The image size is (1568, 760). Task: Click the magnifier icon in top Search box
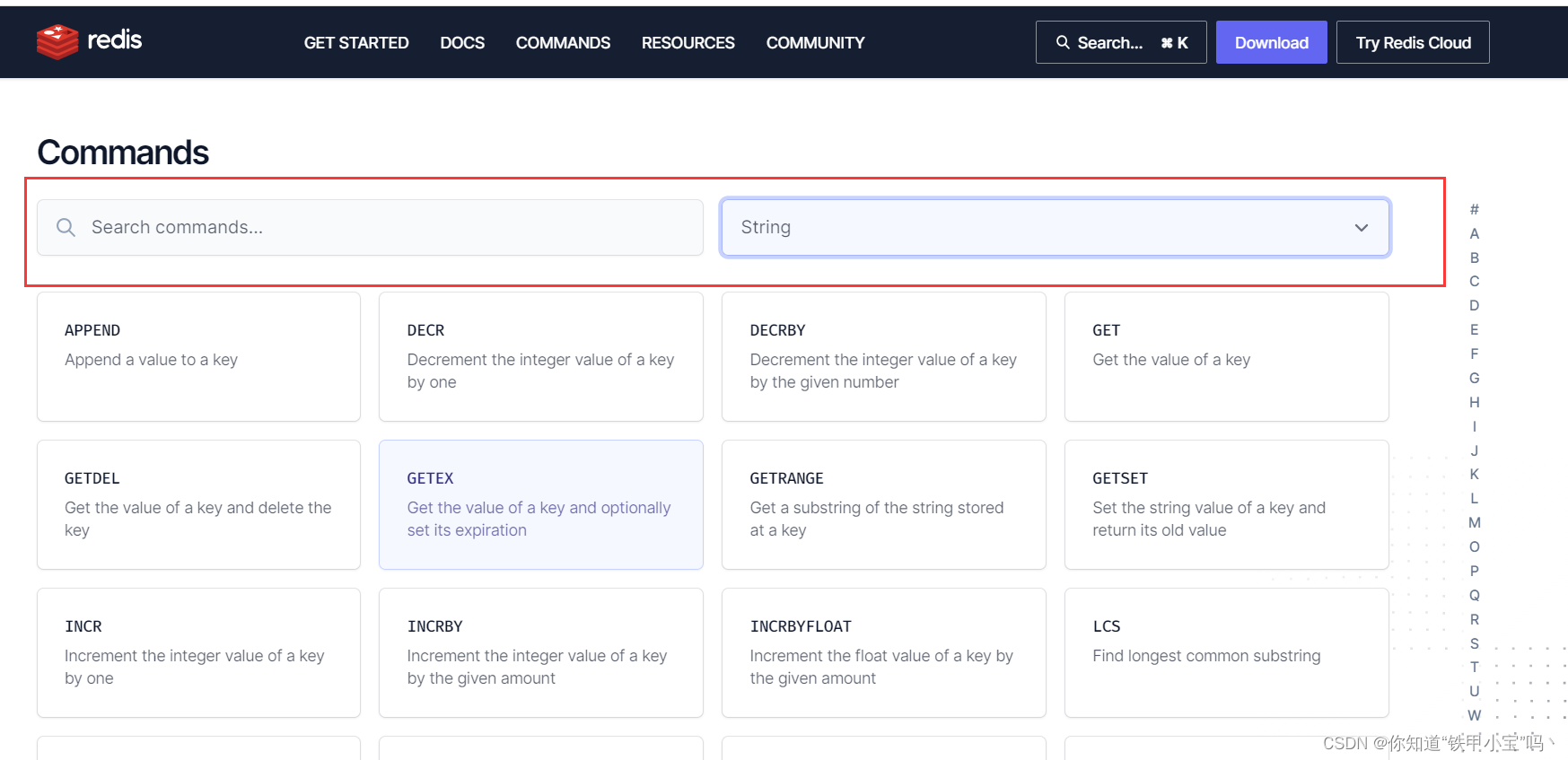[1063, 42]
